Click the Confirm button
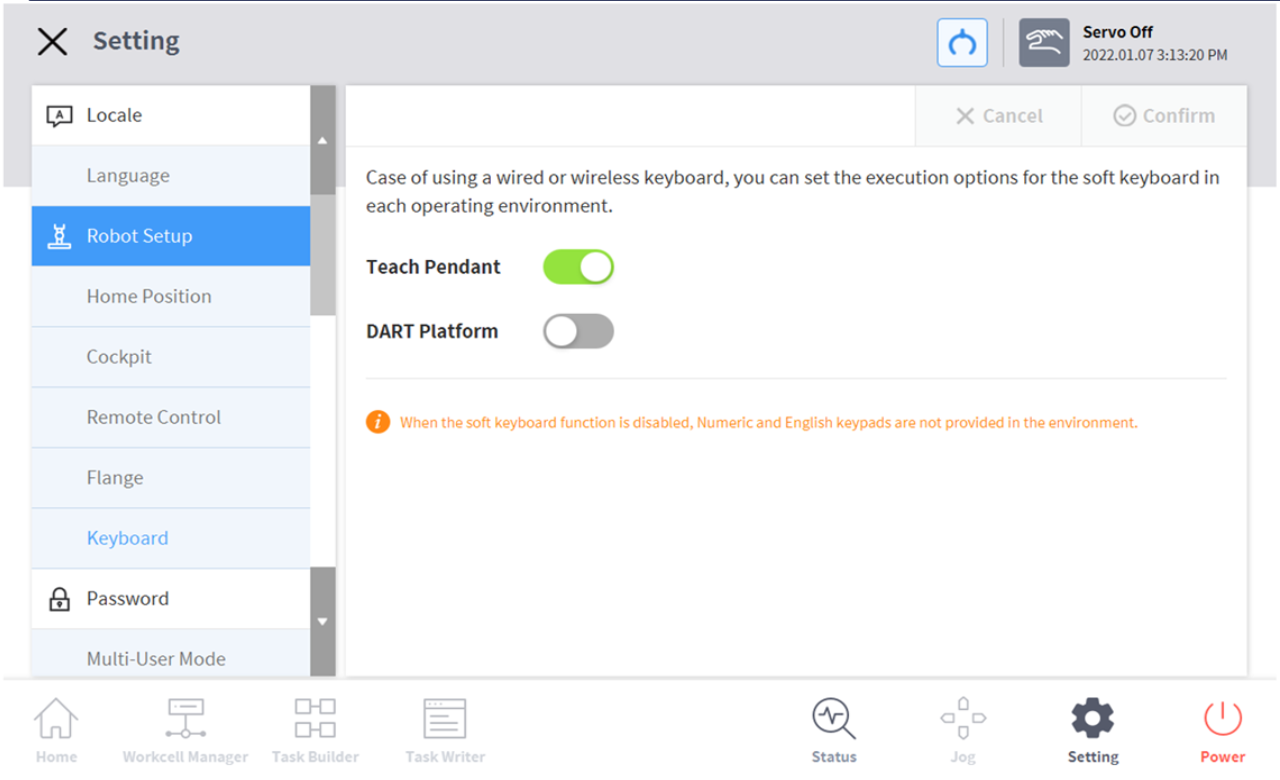The width and height of the screenshot is (1280, 780). (x=1164, y=116)
